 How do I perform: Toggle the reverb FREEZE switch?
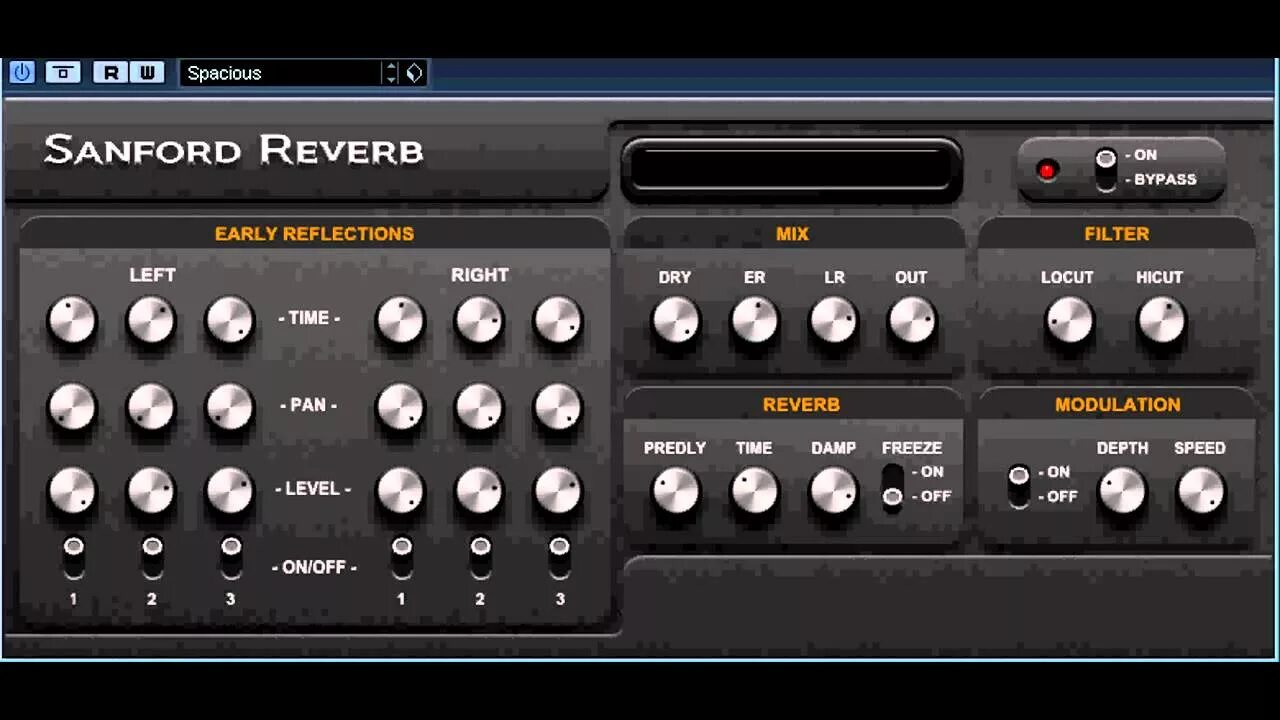[892, 486]
